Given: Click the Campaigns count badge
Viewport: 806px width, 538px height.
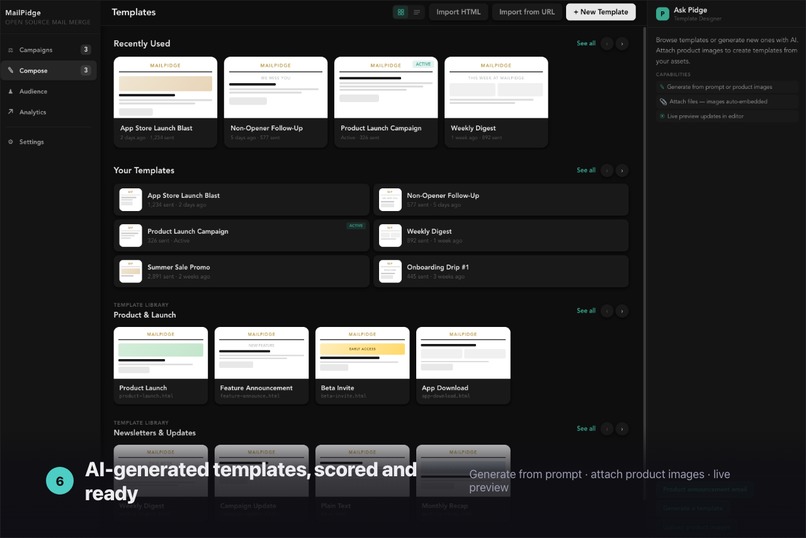Looking at the screenshot, I should 86,49.
